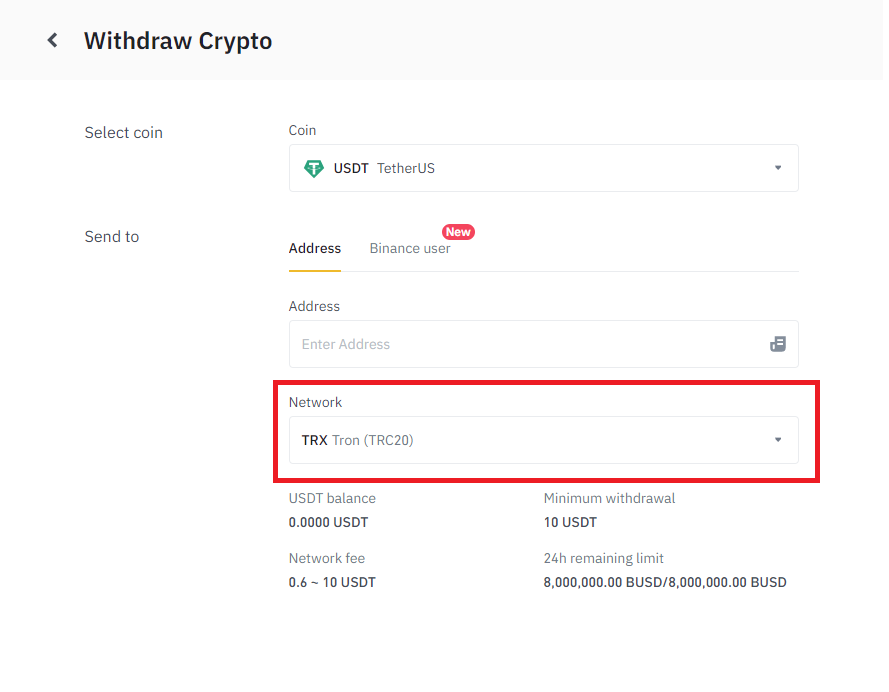This screenshot has height=692, width=889.
Task: Click the Address field label above input
Action: [x=314, y=307]
